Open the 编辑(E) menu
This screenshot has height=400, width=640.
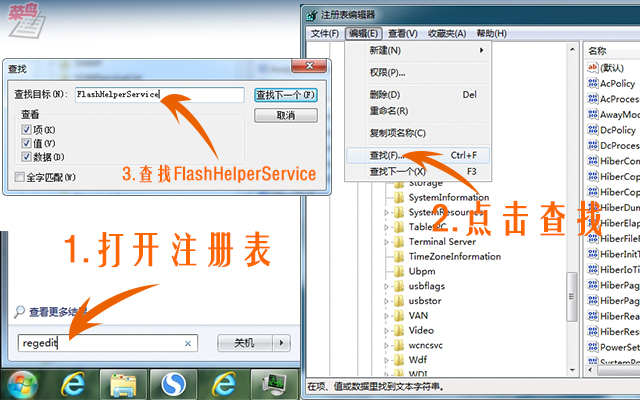tap(363, 33)
